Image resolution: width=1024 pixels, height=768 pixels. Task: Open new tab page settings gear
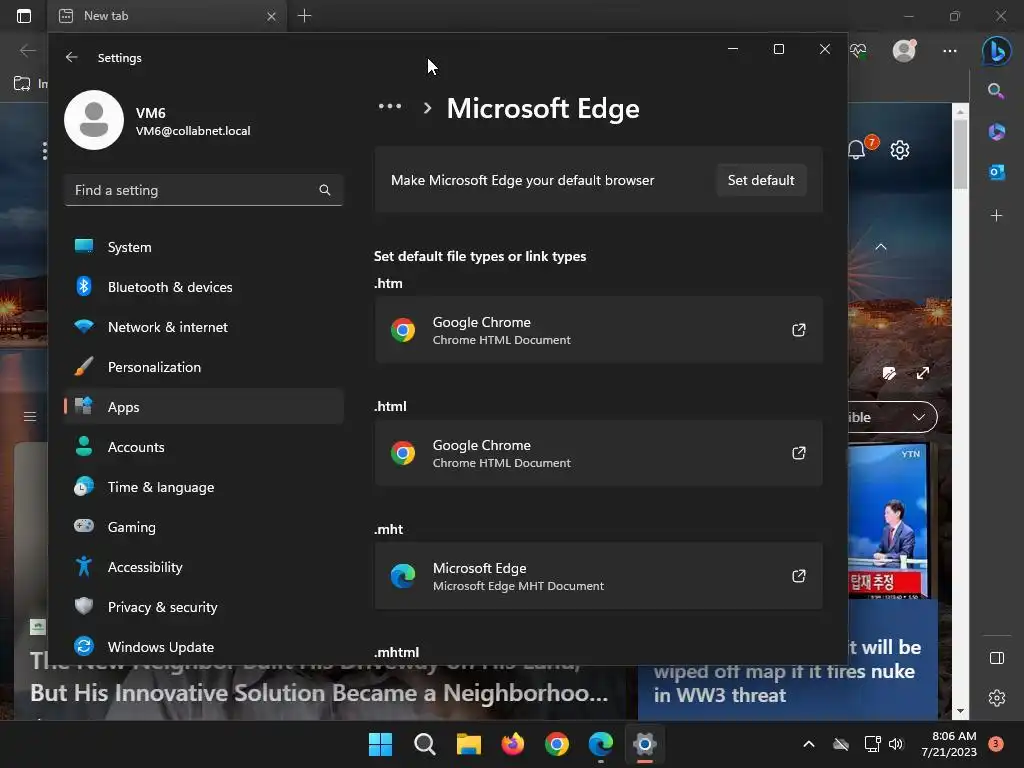pos(900,150)
